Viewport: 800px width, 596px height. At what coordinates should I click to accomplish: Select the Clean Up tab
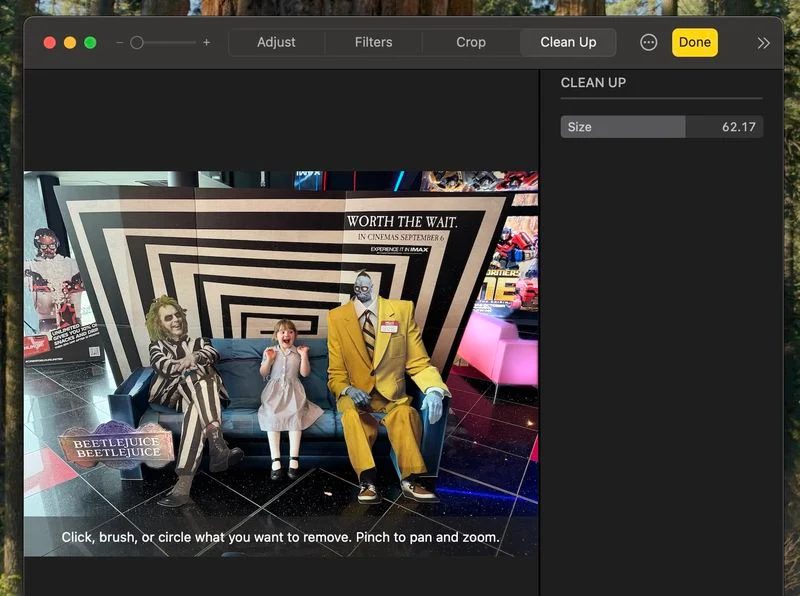coord(568,42)
